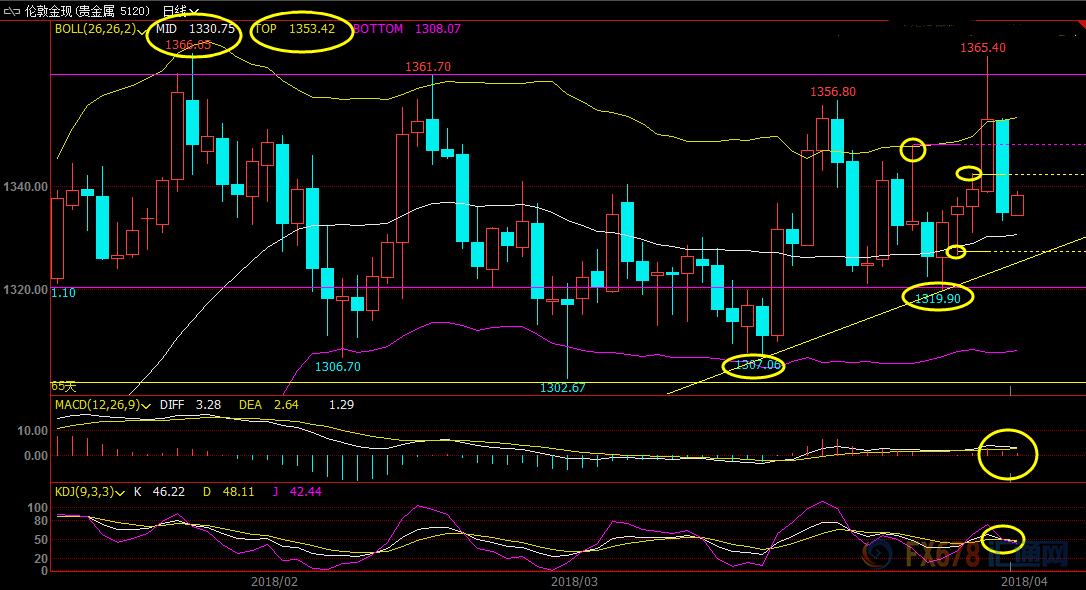The image size is (1086, 590).
Task: Click the 1.29 MACD histogram value
Action: click(341, 405)
